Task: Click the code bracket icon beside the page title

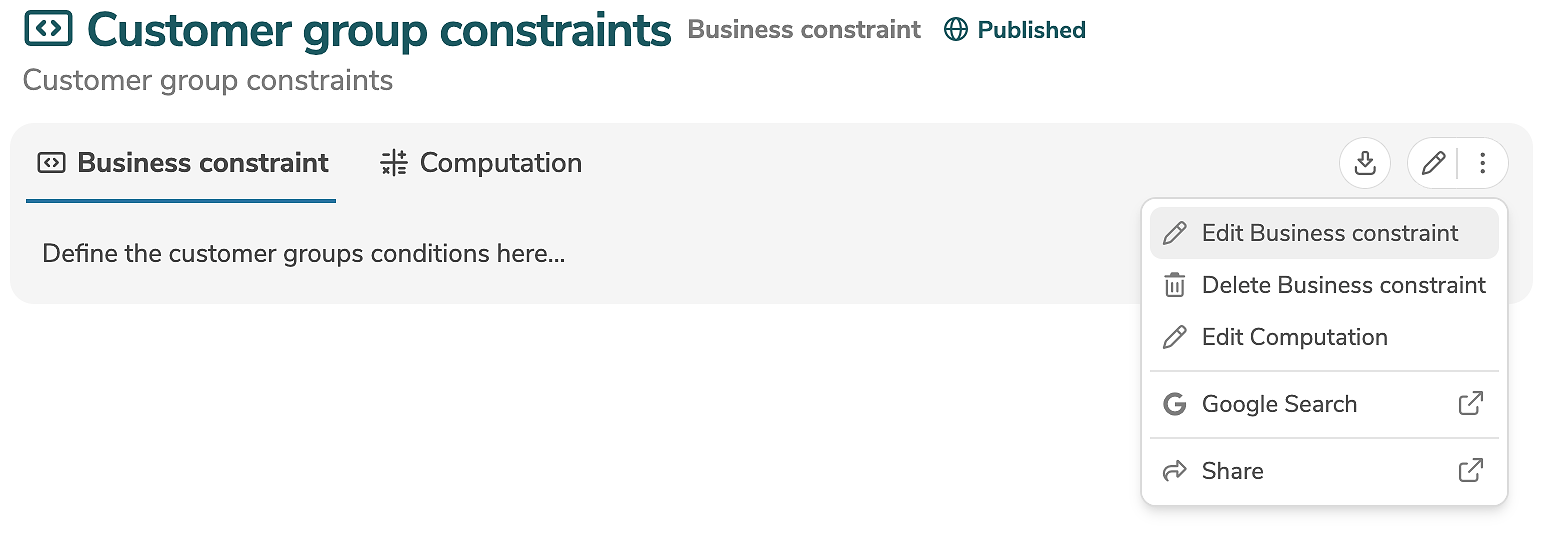Action: [x=48, y=29]
